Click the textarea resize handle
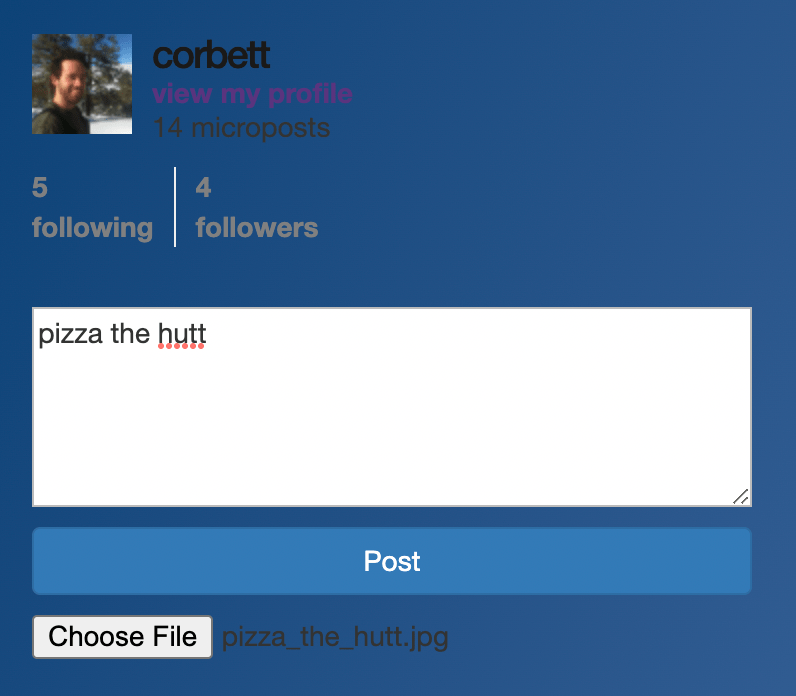The height and width of the screenshot is (696, 796). (741, 496)
